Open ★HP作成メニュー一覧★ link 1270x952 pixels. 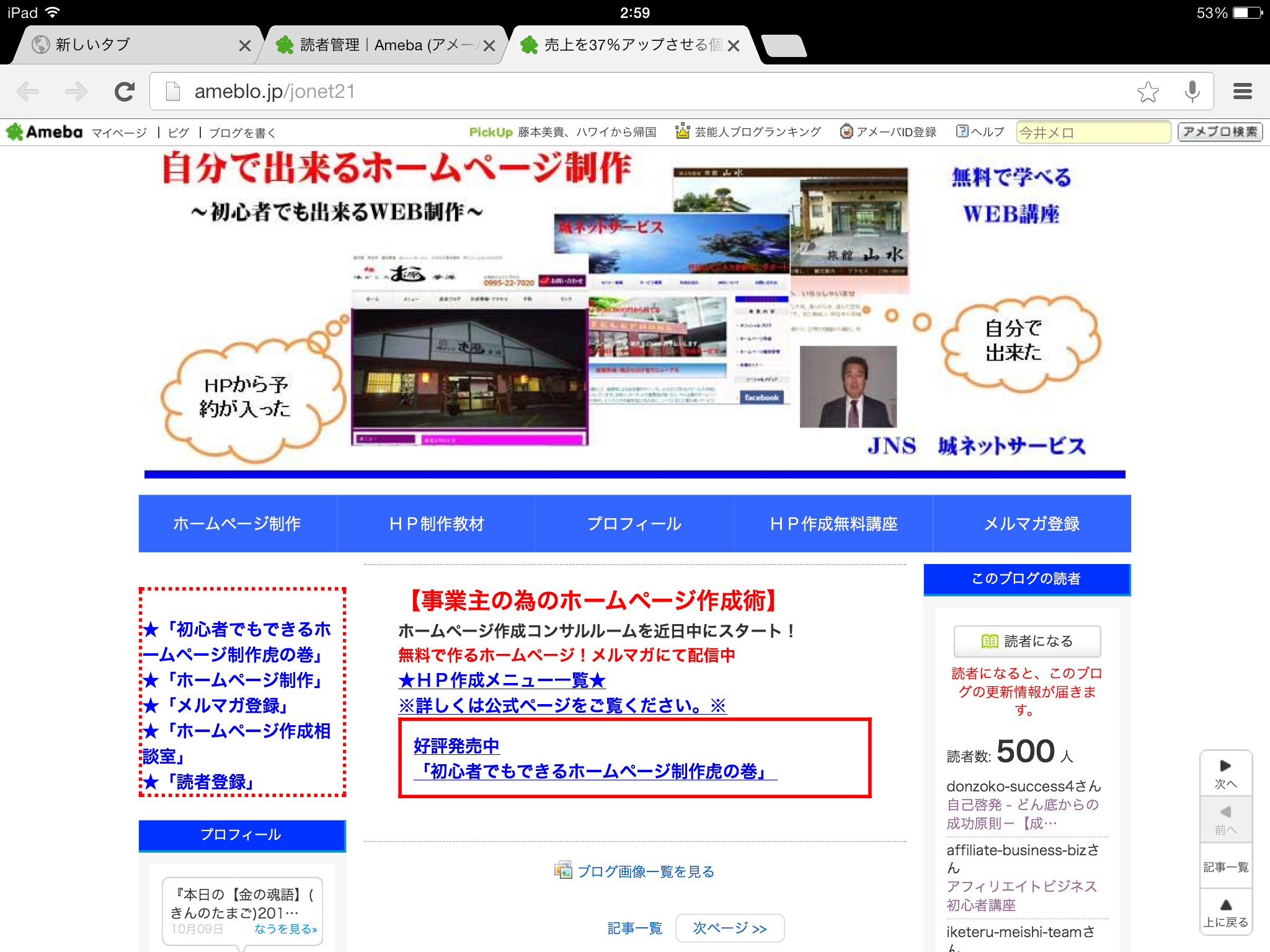coord(502,681)
